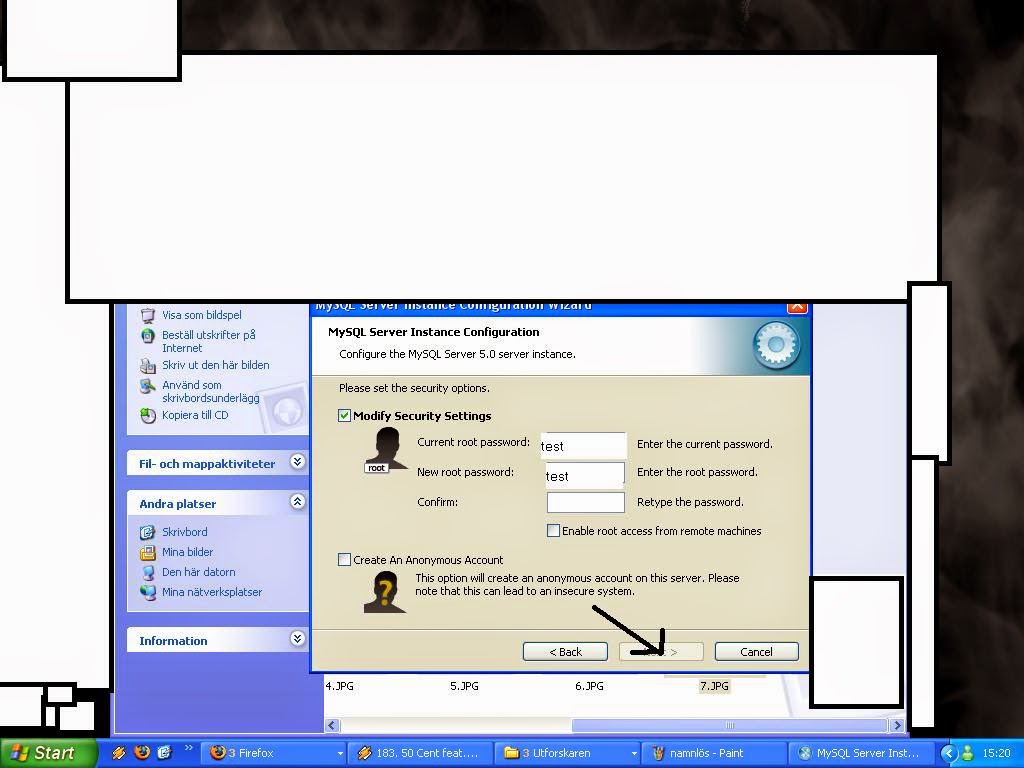1024x768 pixels.
Task: Click the root user silhouette icon
Action: point(386,449)
